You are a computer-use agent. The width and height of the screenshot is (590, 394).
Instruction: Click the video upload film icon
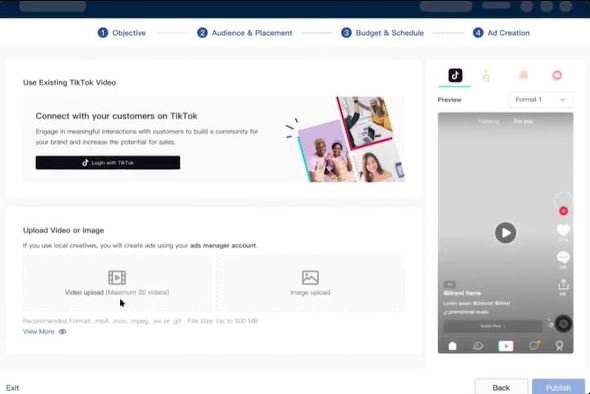pos(117,277)
